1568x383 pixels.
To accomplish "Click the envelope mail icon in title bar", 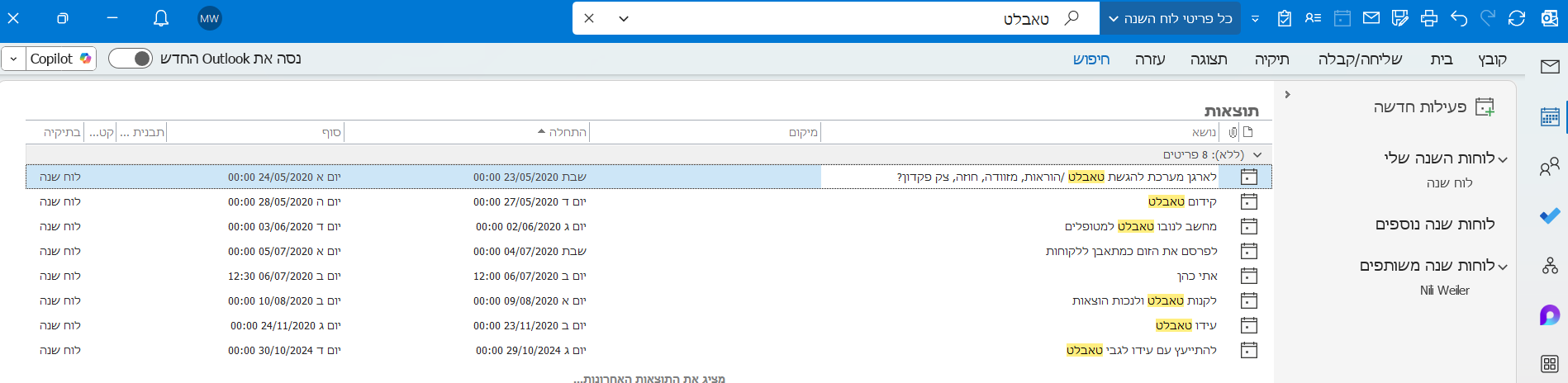I will coord(1371,18).
